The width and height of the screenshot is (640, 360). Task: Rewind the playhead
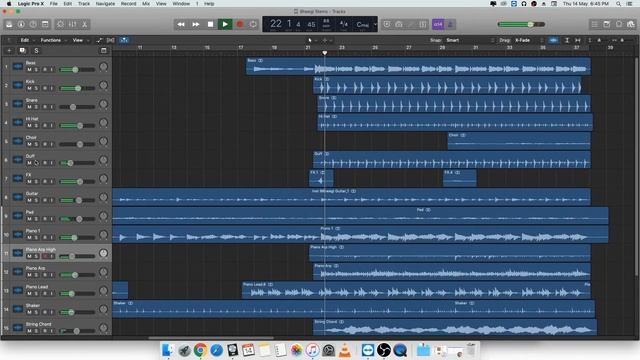[x=180, y=24]
